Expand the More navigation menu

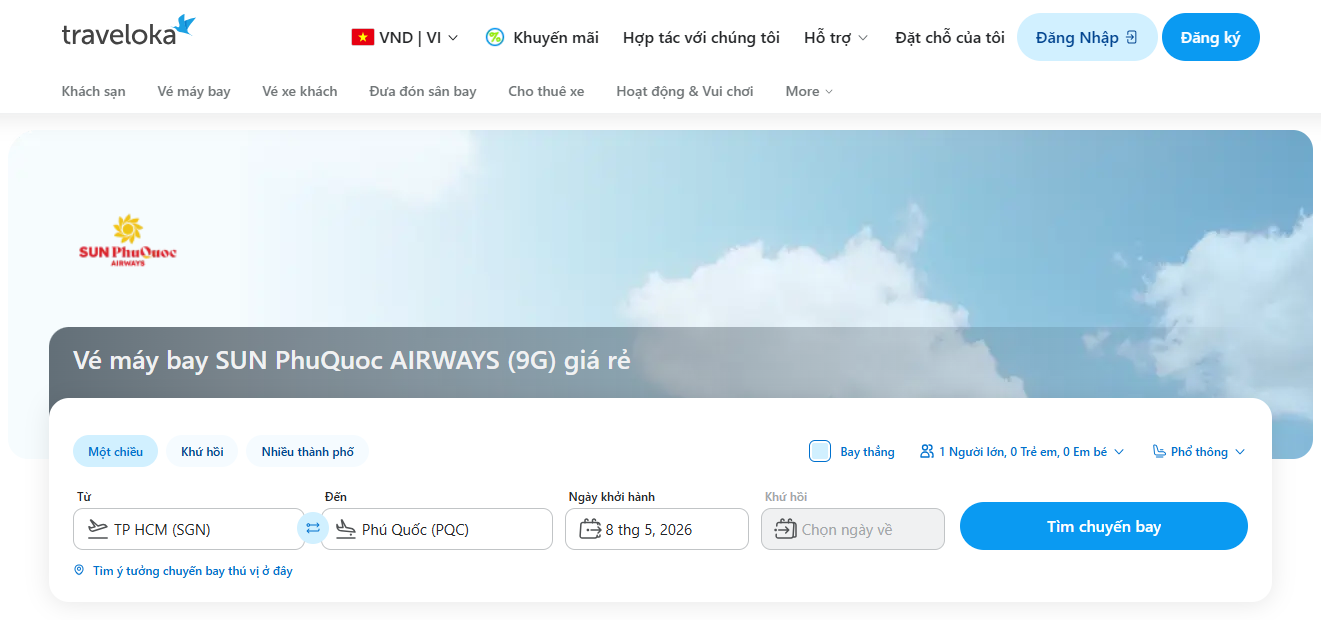click(808, 91)
